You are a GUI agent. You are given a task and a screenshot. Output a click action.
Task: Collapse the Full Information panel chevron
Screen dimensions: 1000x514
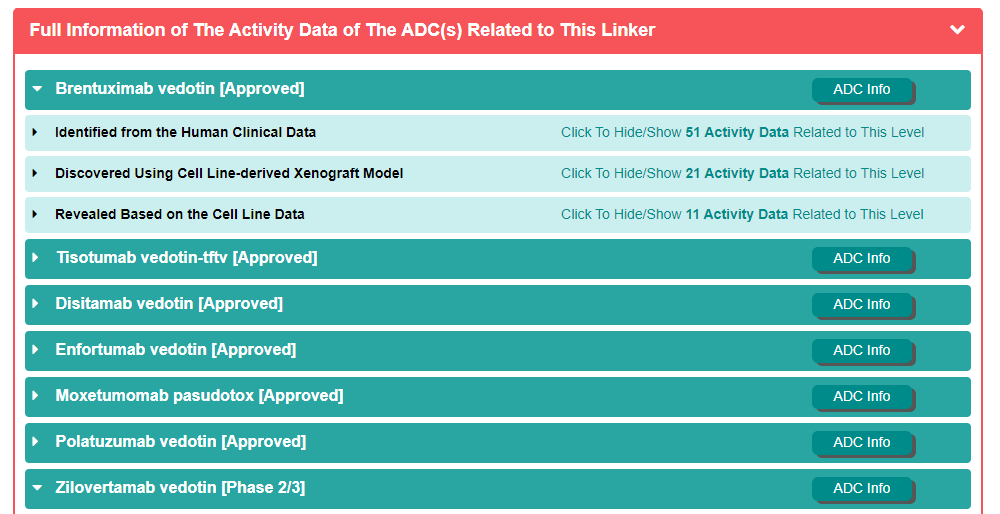click(957, 30)
